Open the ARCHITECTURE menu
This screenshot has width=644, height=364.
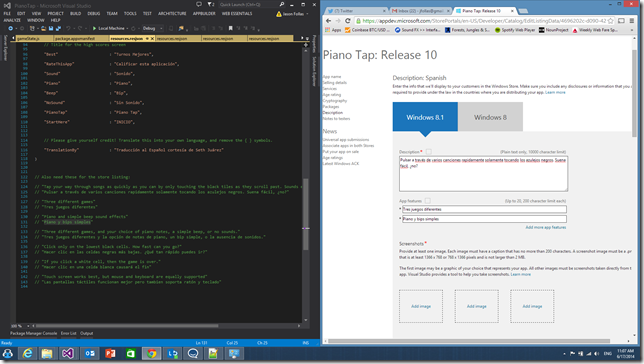click(x=172, y=14)
